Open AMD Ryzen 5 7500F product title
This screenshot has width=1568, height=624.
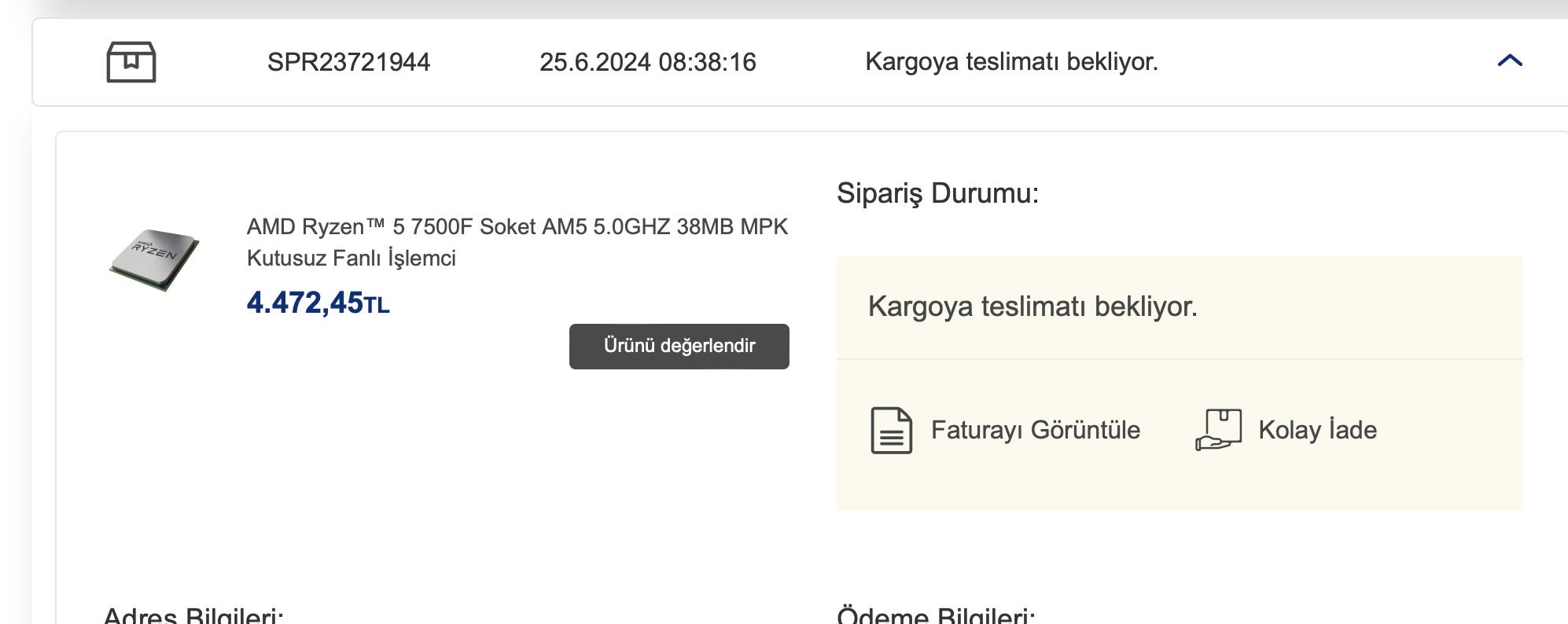tap(517, 242)
